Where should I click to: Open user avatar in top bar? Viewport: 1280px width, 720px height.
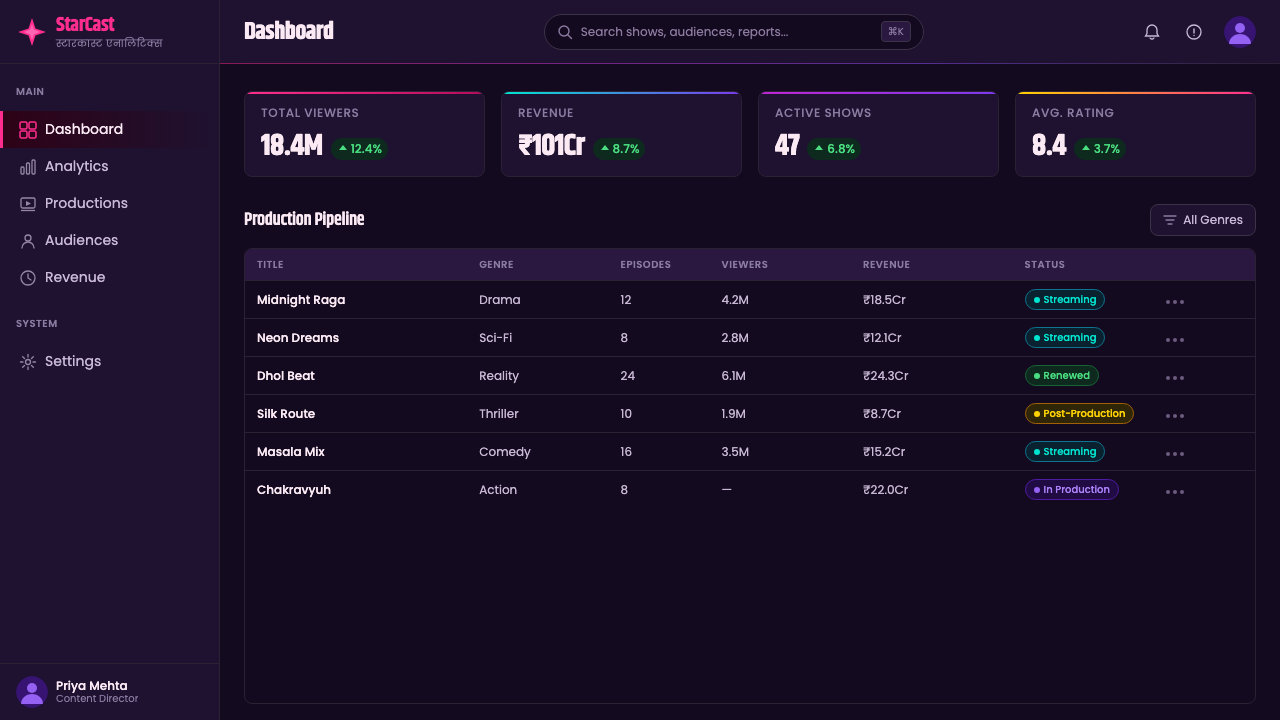pyautogui.click(x=1240, y=32)
